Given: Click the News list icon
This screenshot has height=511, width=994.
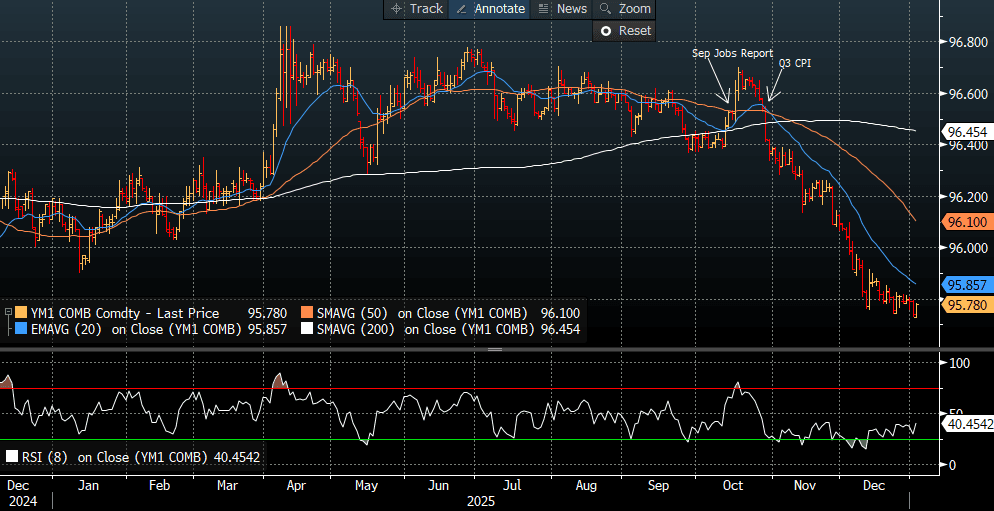Looking at the screenshot, I should tap(544, 8).
